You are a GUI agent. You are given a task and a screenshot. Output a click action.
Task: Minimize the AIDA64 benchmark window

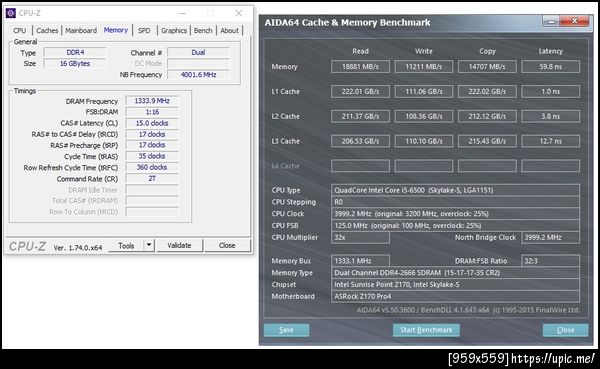click(x=551, y=21)
